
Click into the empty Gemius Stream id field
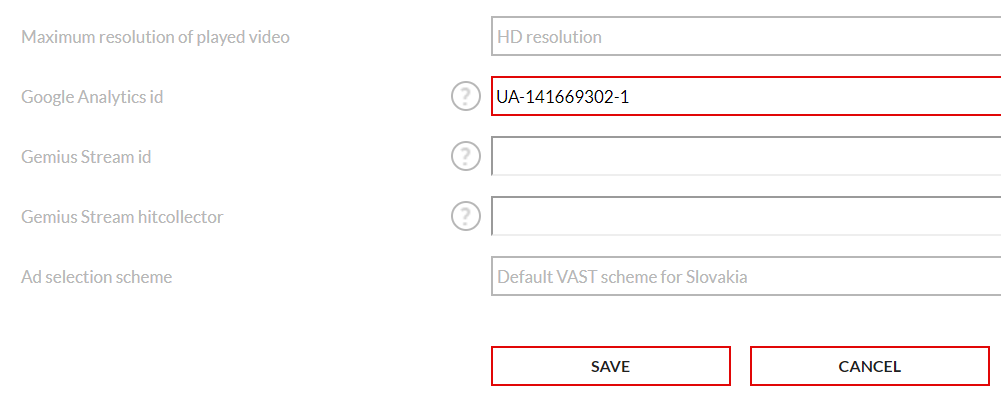(746, 156)
